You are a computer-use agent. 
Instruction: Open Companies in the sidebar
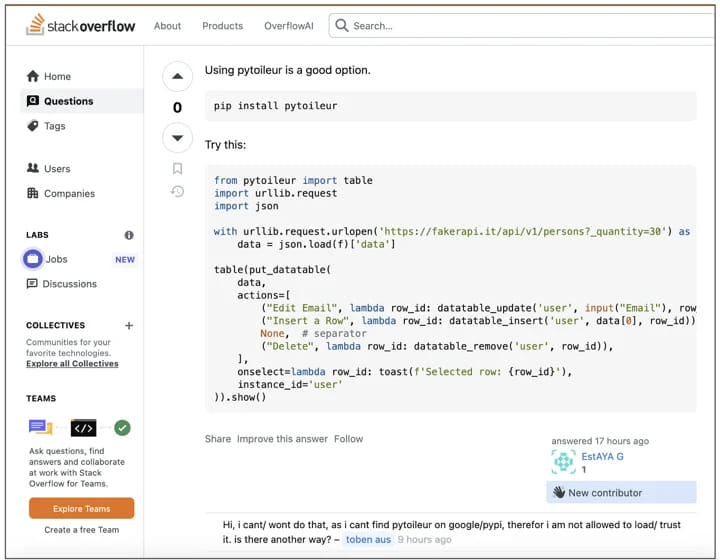point(69,193)
